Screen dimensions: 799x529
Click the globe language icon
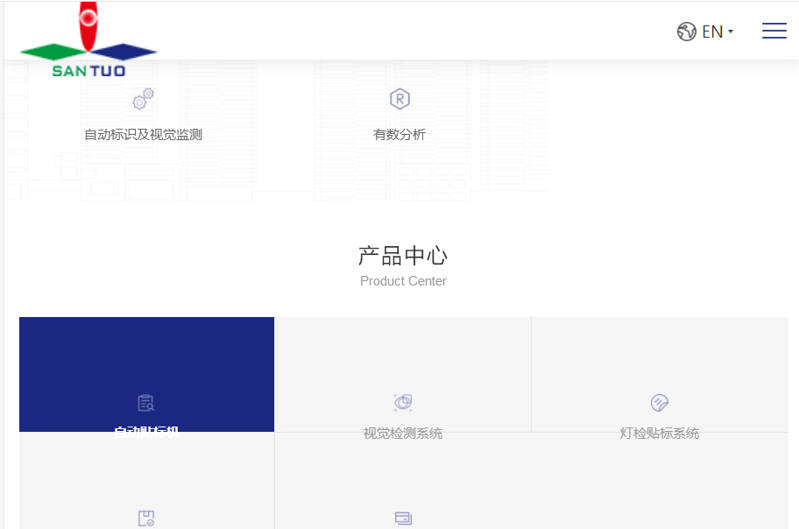(686, 32)
